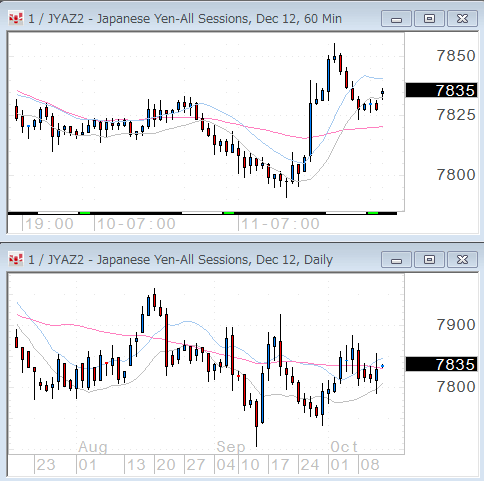Click date label 08 on Daily axis
The height and width of the screenshot is (481, 484).
click(370, 465)
